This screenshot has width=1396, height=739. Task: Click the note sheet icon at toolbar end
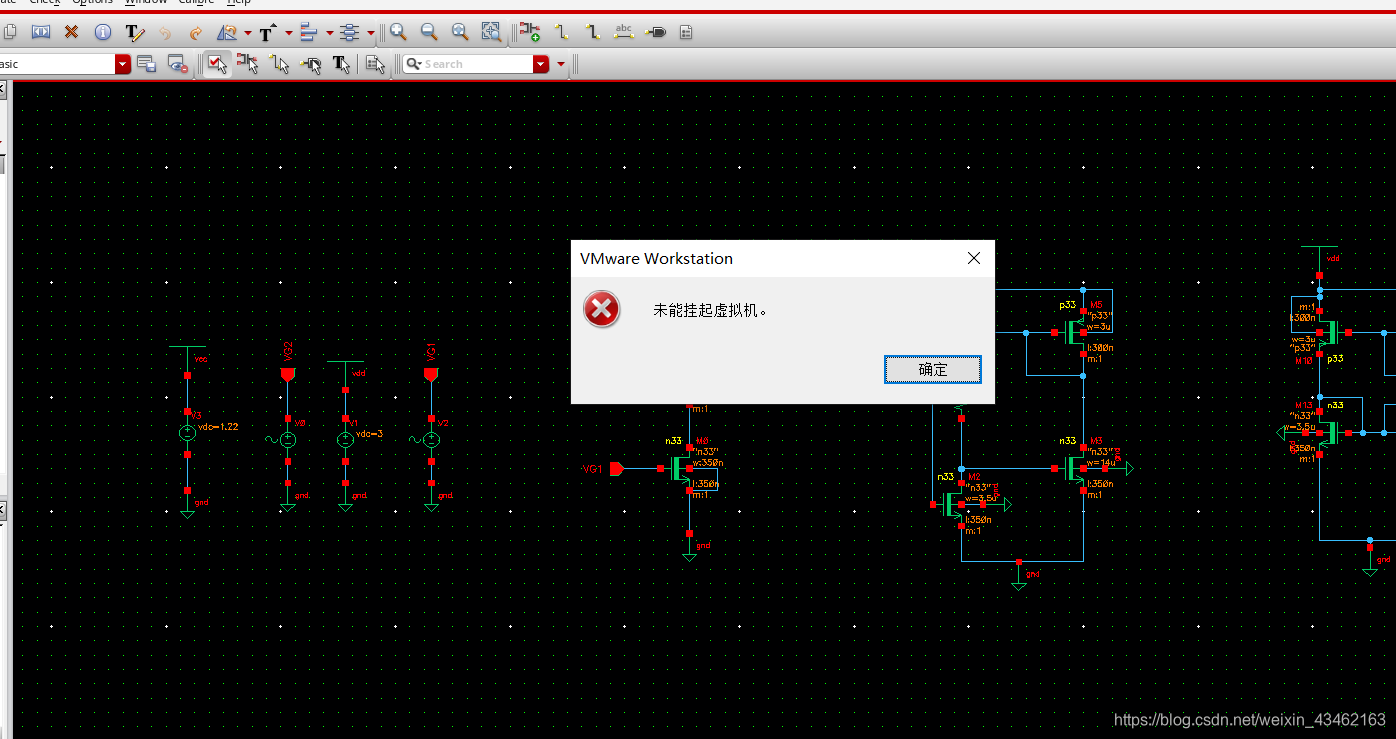pyautogui.click(x=686, y=33)
